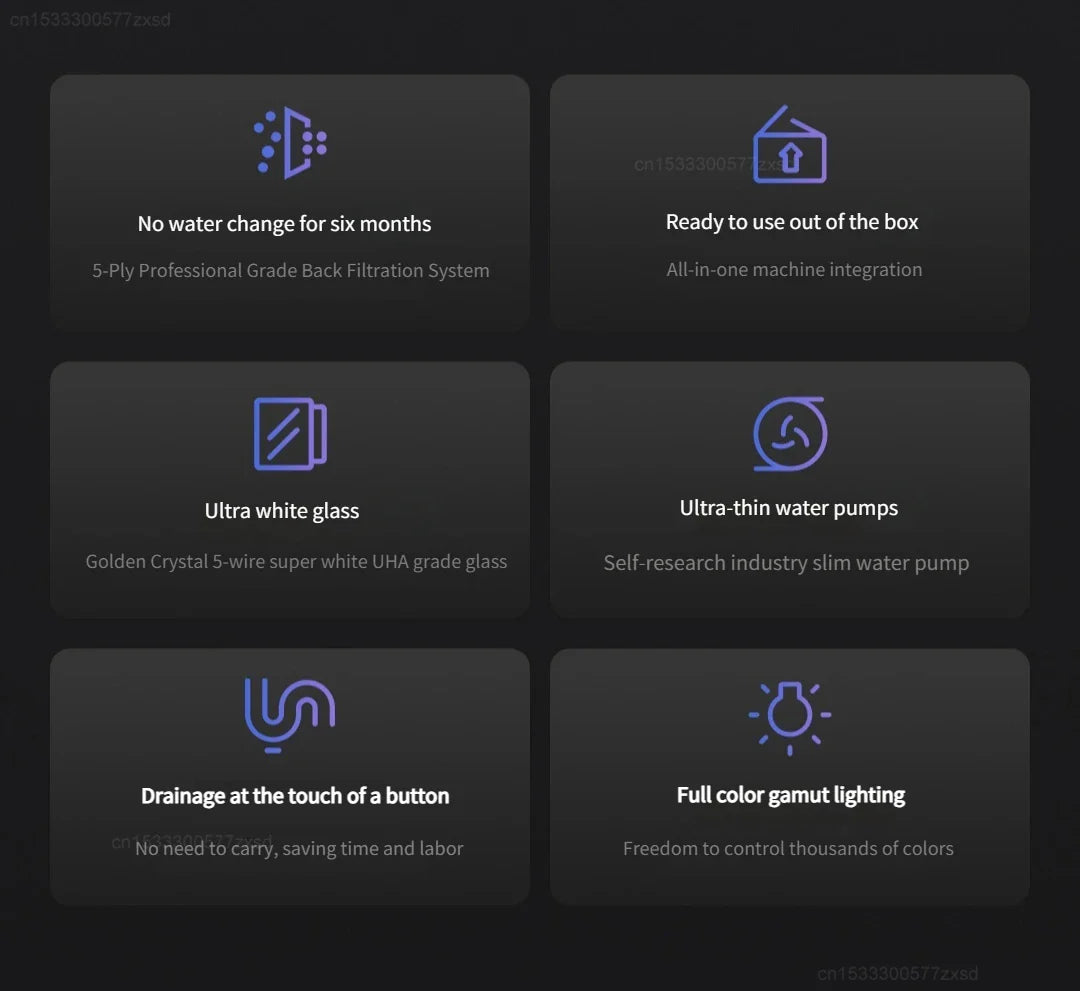Click the water pump fan icon
Viewport: 1080px width, 991px height.
[x=789, y=434]
